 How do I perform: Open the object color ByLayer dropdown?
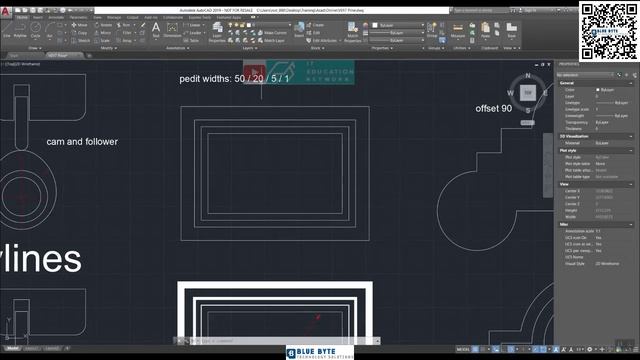coord(398,25)
